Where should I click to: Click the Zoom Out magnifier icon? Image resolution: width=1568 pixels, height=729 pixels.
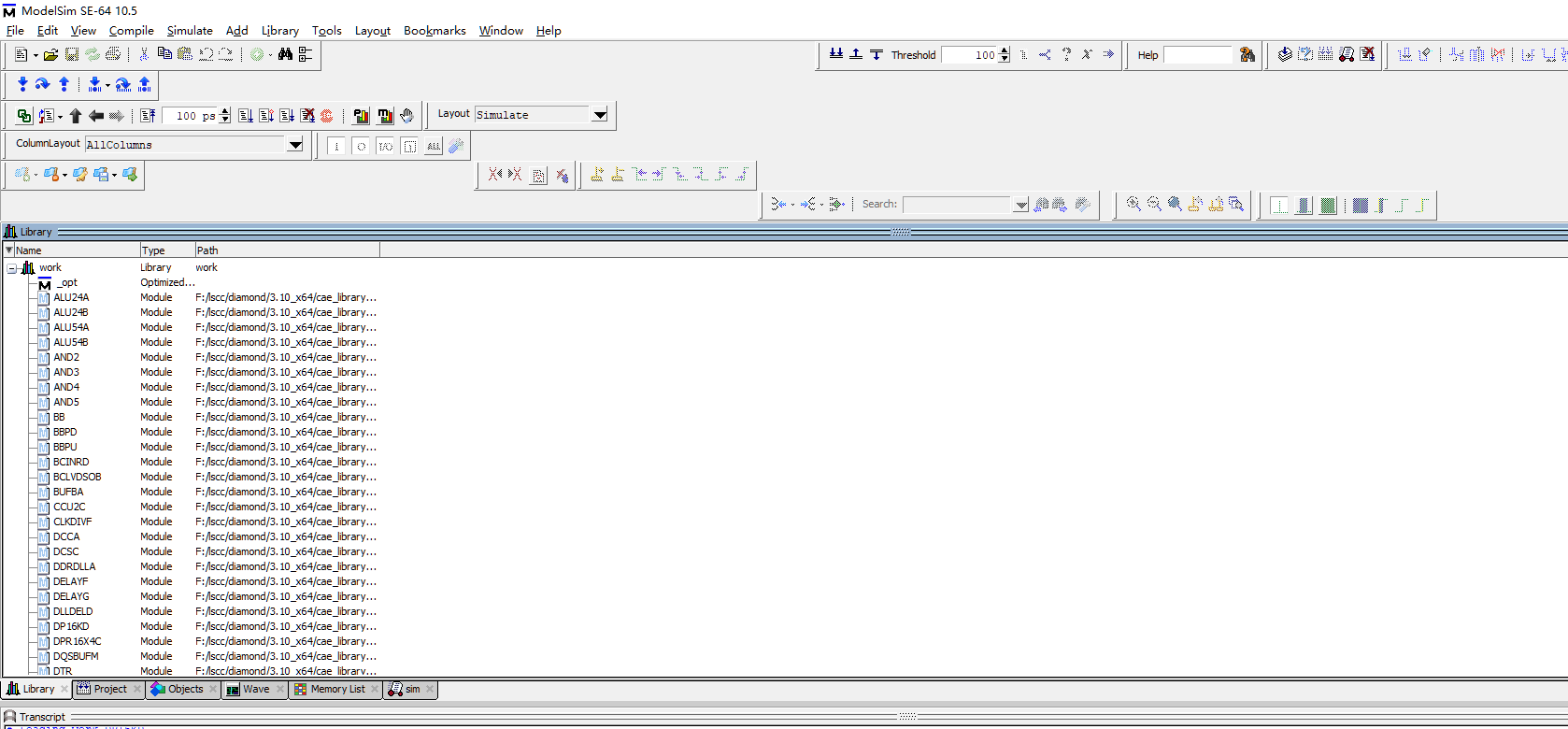[x=1154, y=205]
